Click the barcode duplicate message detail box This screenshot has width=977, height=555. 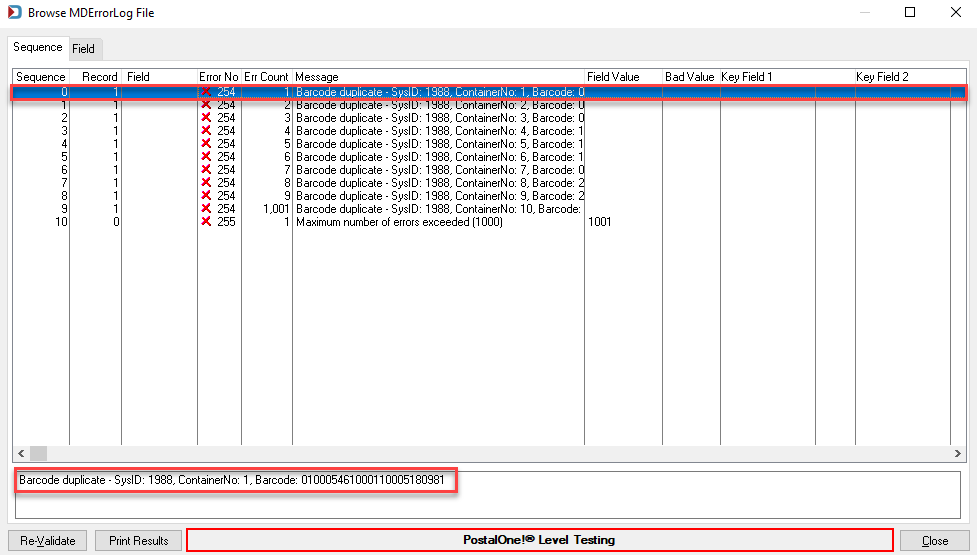click(x=487, y=495)
